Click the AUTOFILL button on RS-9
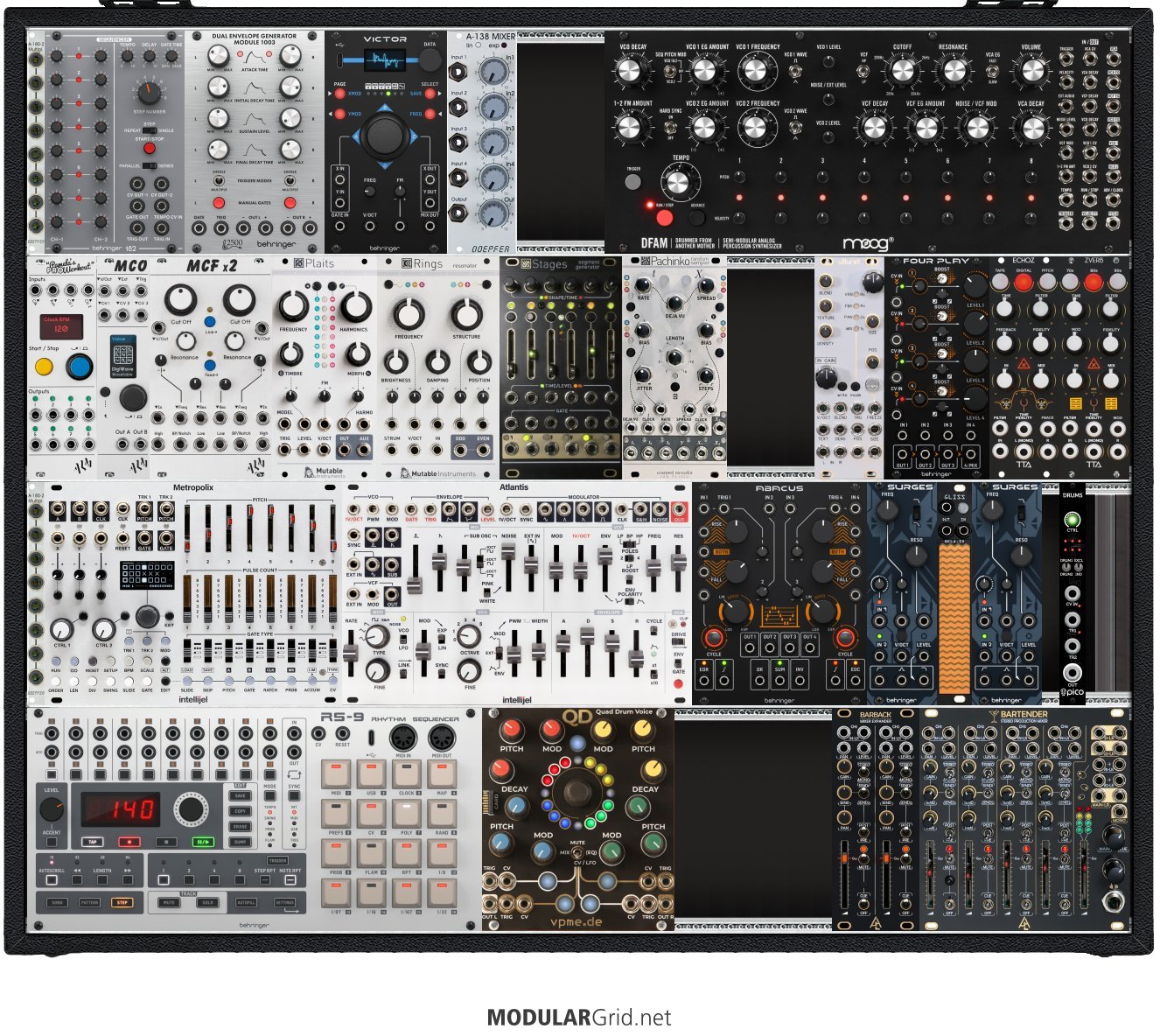This screenshot has width=1160, height=1036. [x=247, y=902]
